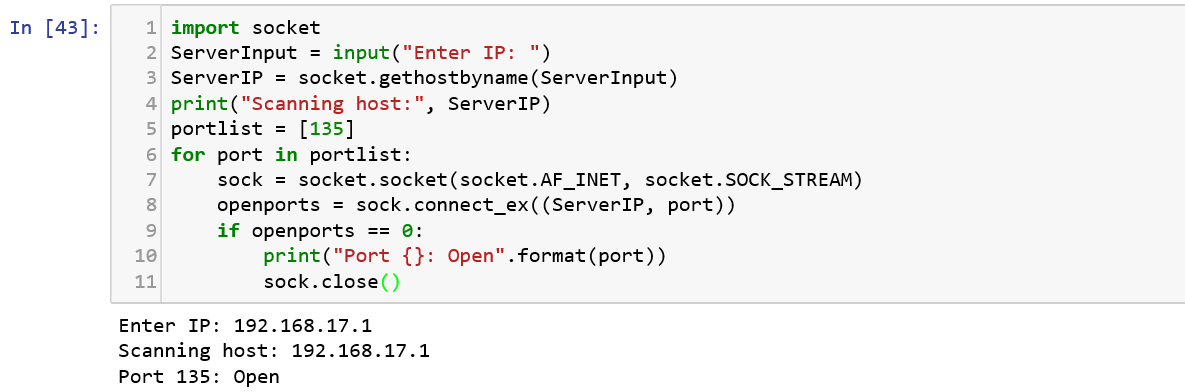Place cursor on the import socket line

(x=246, y=28)
